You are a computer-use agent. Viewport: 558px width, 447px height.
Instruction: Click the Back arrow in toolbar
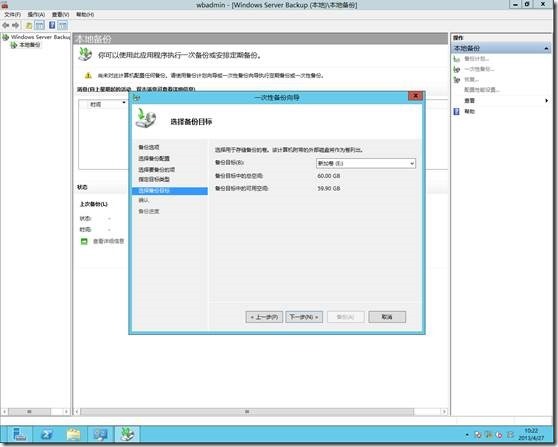pyautogui.click(x=5, y=25)
